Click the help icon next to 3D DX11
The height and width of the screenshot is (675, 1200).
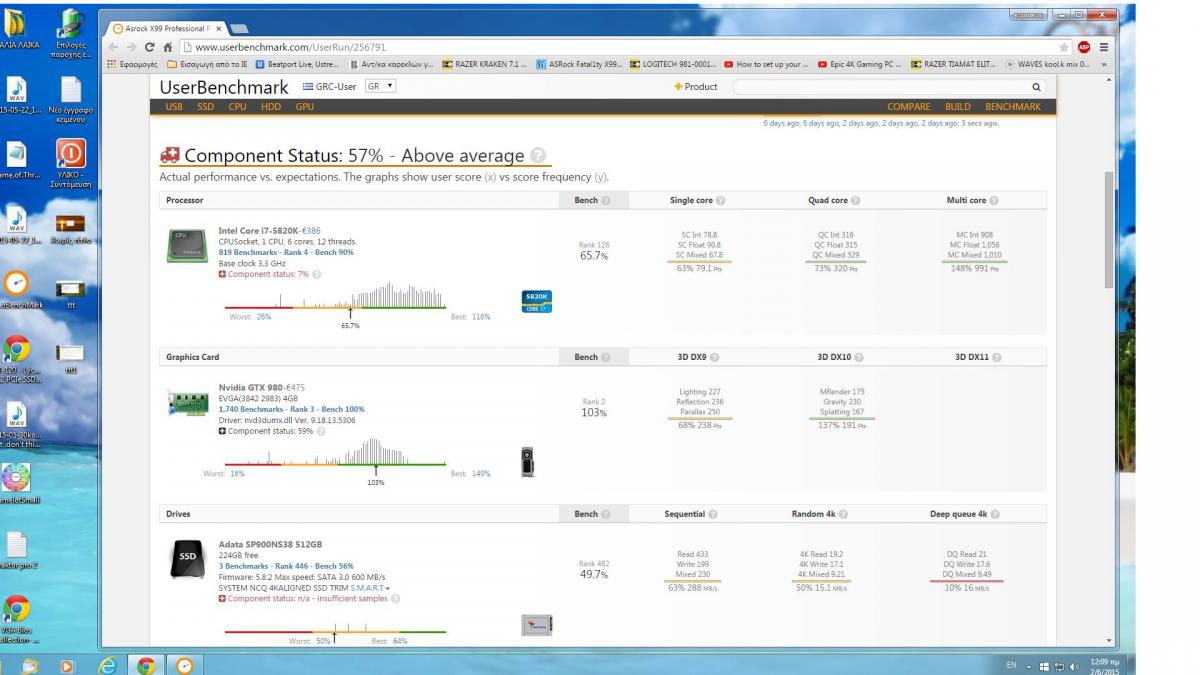(997, 357)
